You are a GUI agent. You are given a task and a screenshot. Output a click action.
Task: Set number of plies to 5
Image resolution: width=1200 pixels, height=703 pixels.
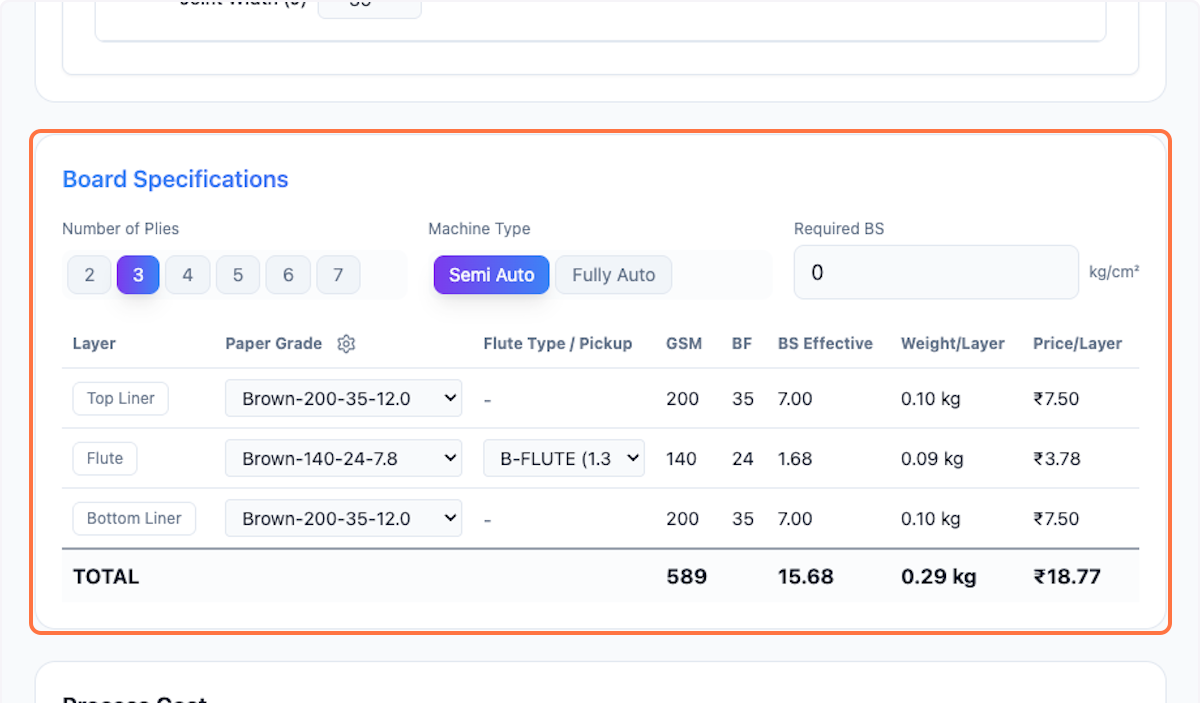[238, 275]
